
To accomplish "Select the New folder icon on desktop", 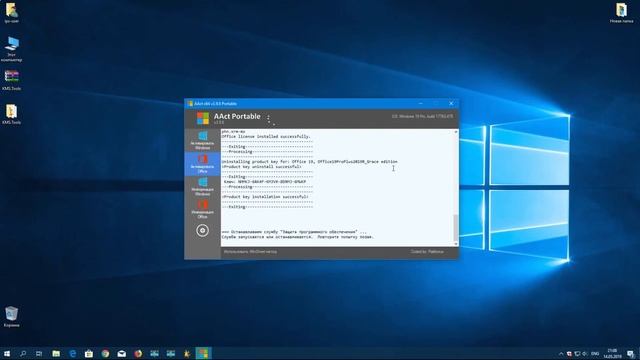I will coord(622,13).
